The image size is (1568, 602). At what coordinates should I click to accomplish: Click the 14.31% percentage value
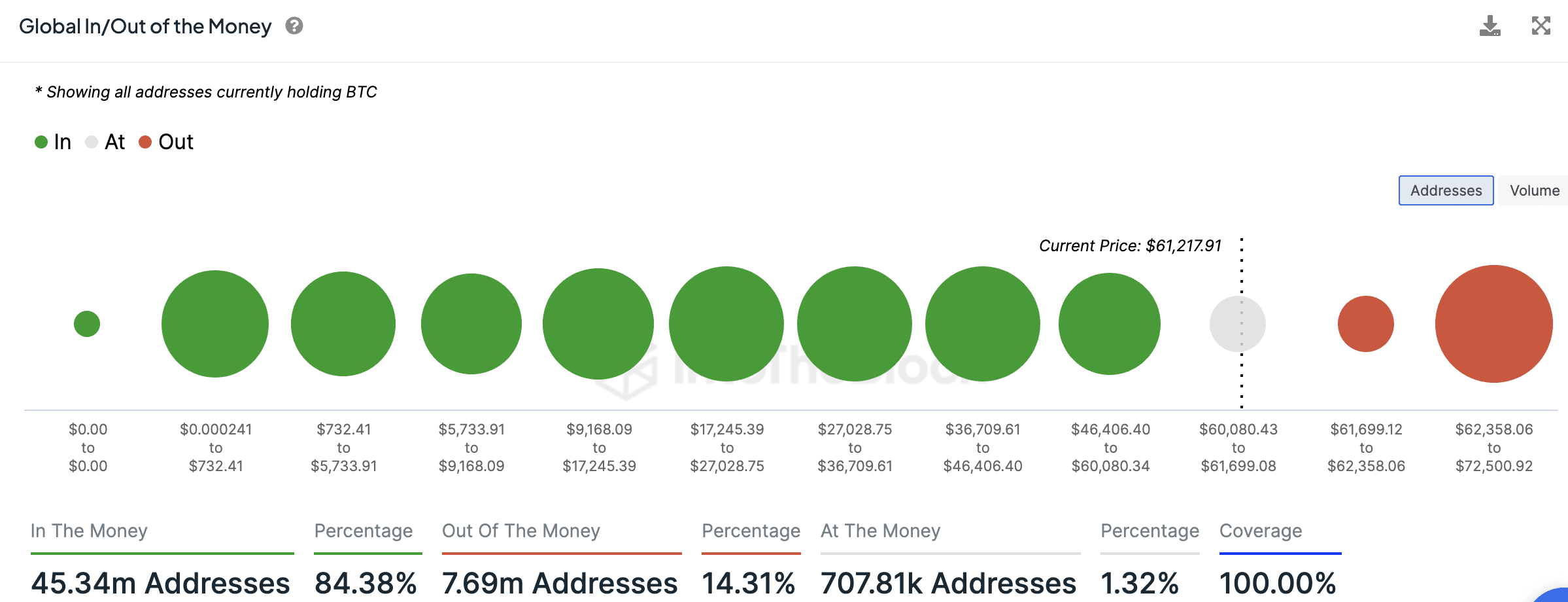(749, 583)
